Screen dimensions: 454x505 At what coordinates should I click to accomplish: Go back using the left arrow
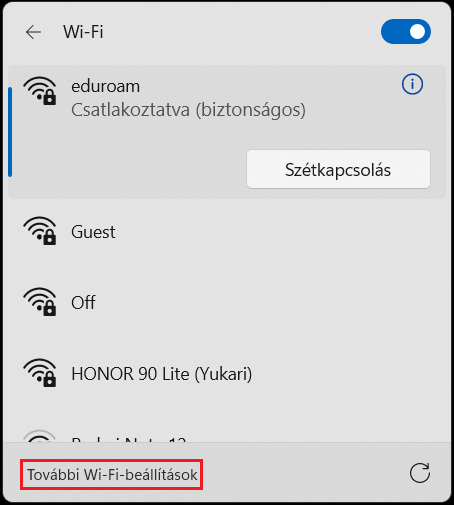(33, 32)
